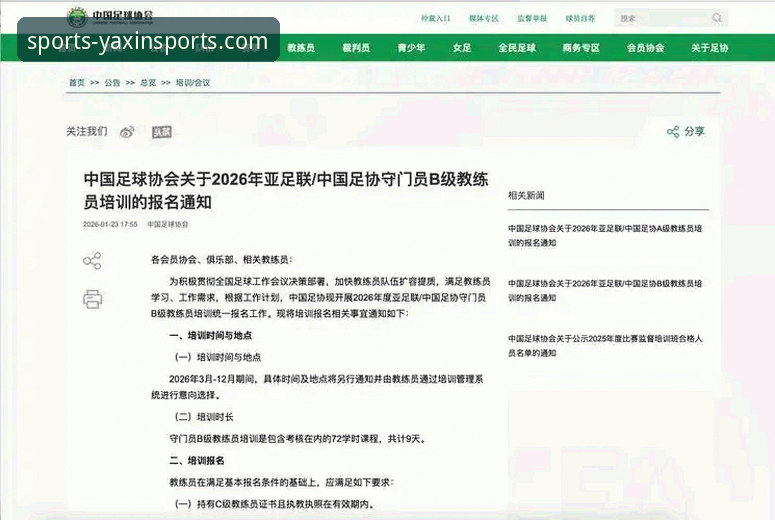Go to 公告 in the breadcrumb
The width and height of the screenshot is (775, 520).
coord(112,83)
